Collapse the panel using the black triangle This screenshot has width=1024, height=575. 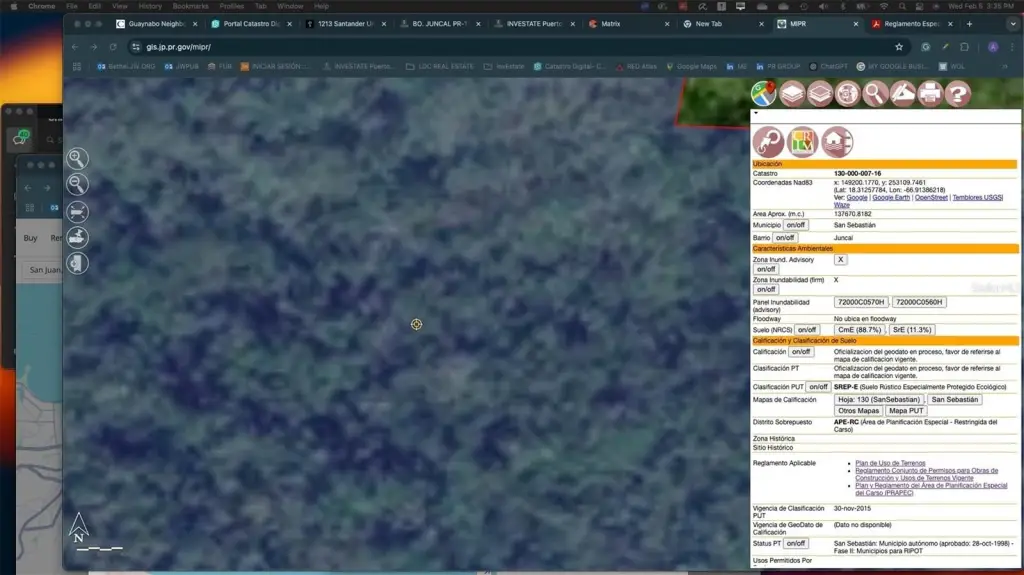point(756,114)
